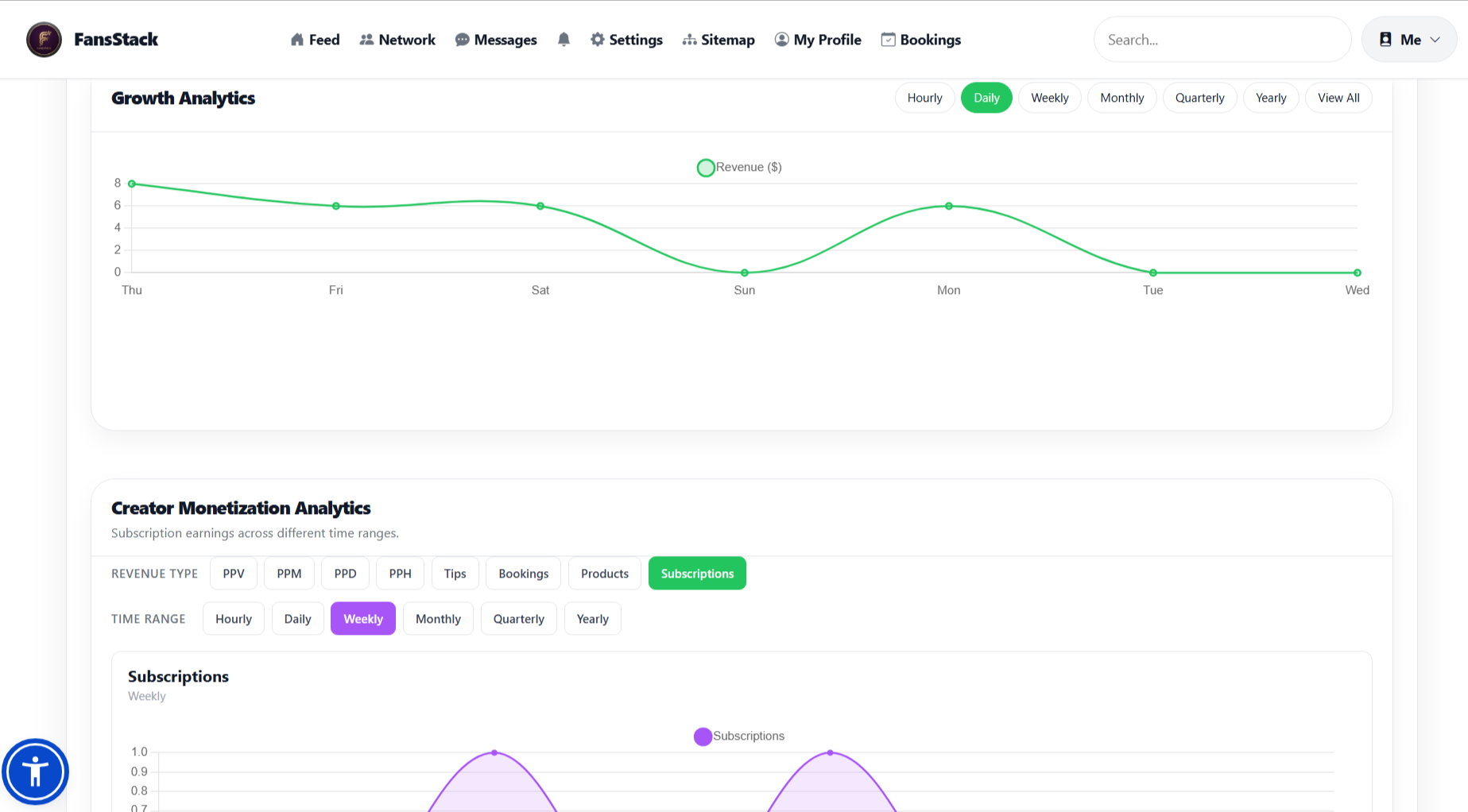Select Quarterly in Growth Analytics
The image size is (1468, 812).
(x=1200, y=98)
